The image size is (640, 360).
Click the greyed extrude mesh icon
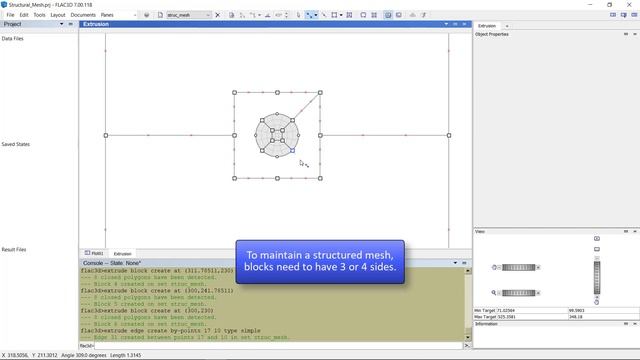[413, 15]
